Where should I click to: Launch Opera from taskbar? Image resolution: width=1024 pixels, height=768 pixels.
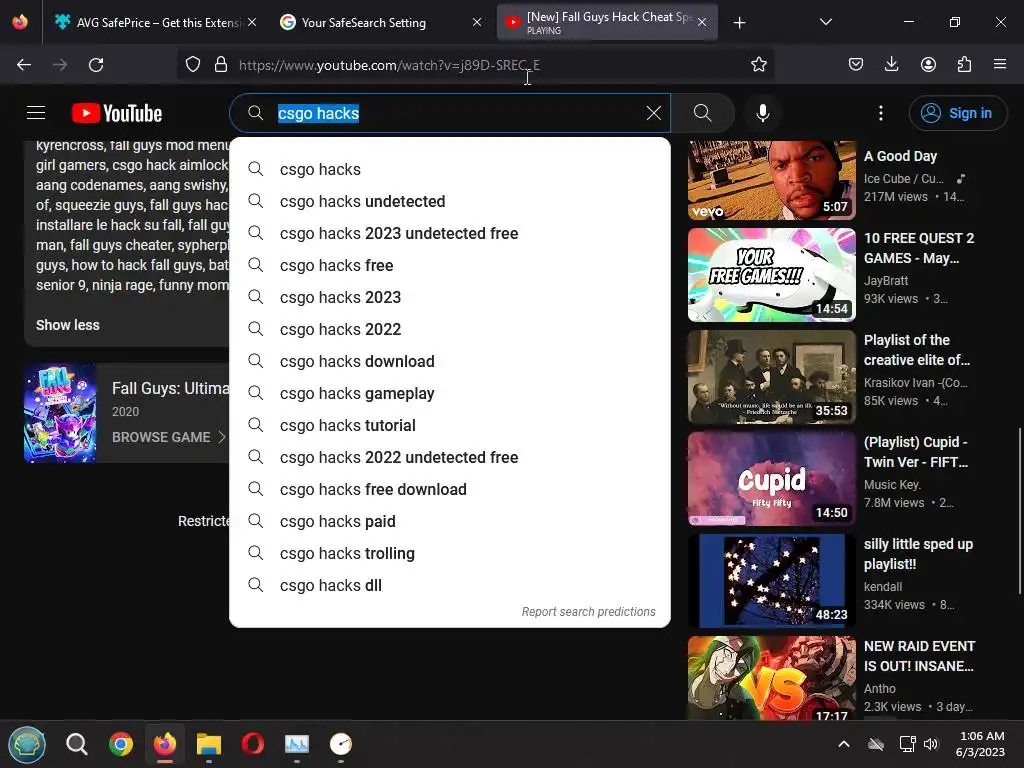click(x=253, y=744)
